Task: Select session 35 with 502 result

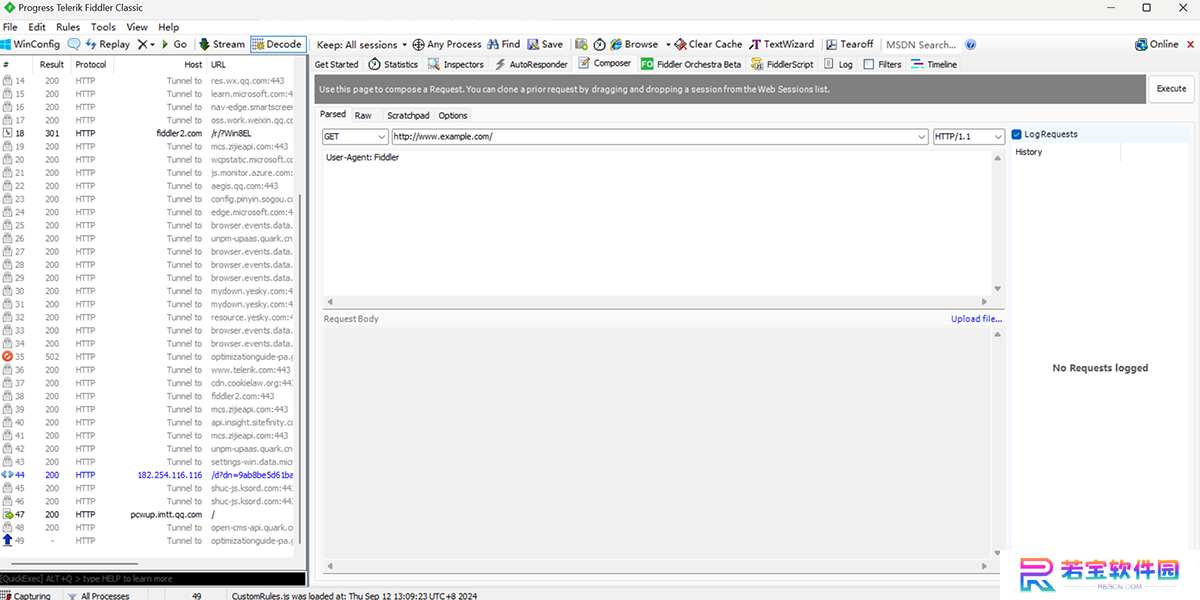Action: pyautogui.click(x=148, y=357)
